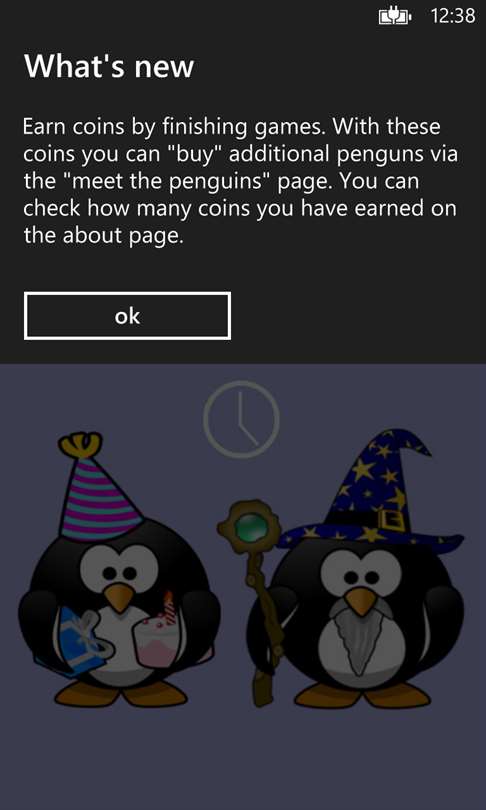Tap the 12:38 clock in status bar
Screen dimensions: 486x810
pos(452,16)
